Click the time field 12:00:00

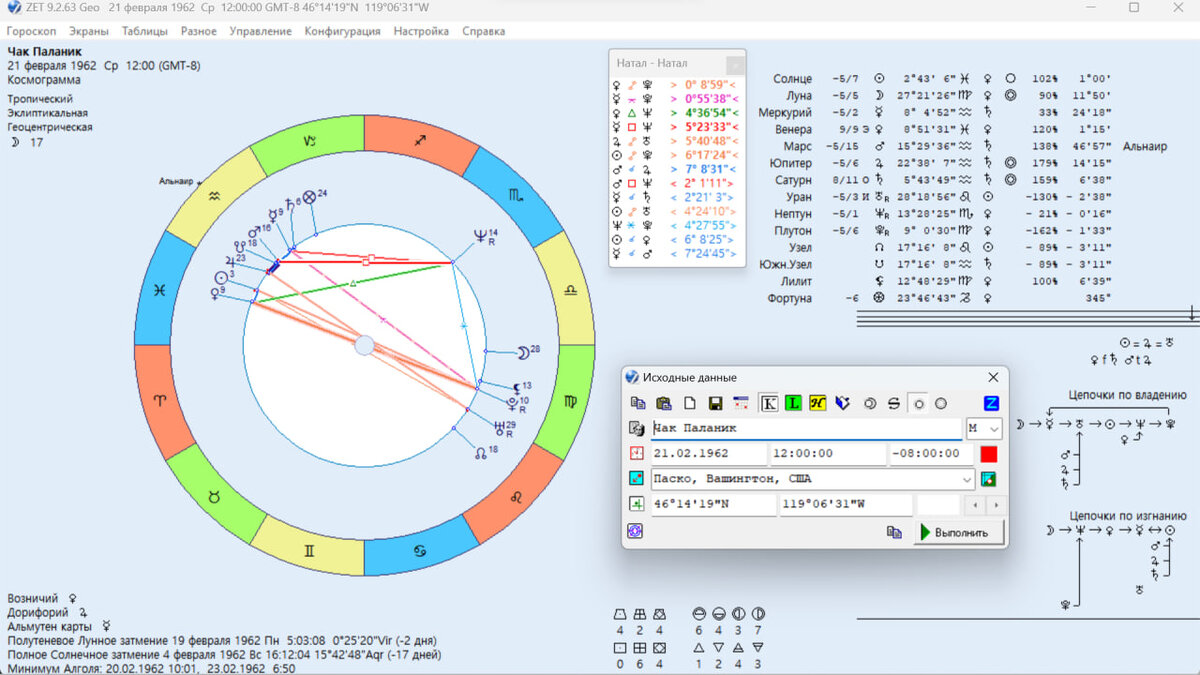[x=827, y=454]
